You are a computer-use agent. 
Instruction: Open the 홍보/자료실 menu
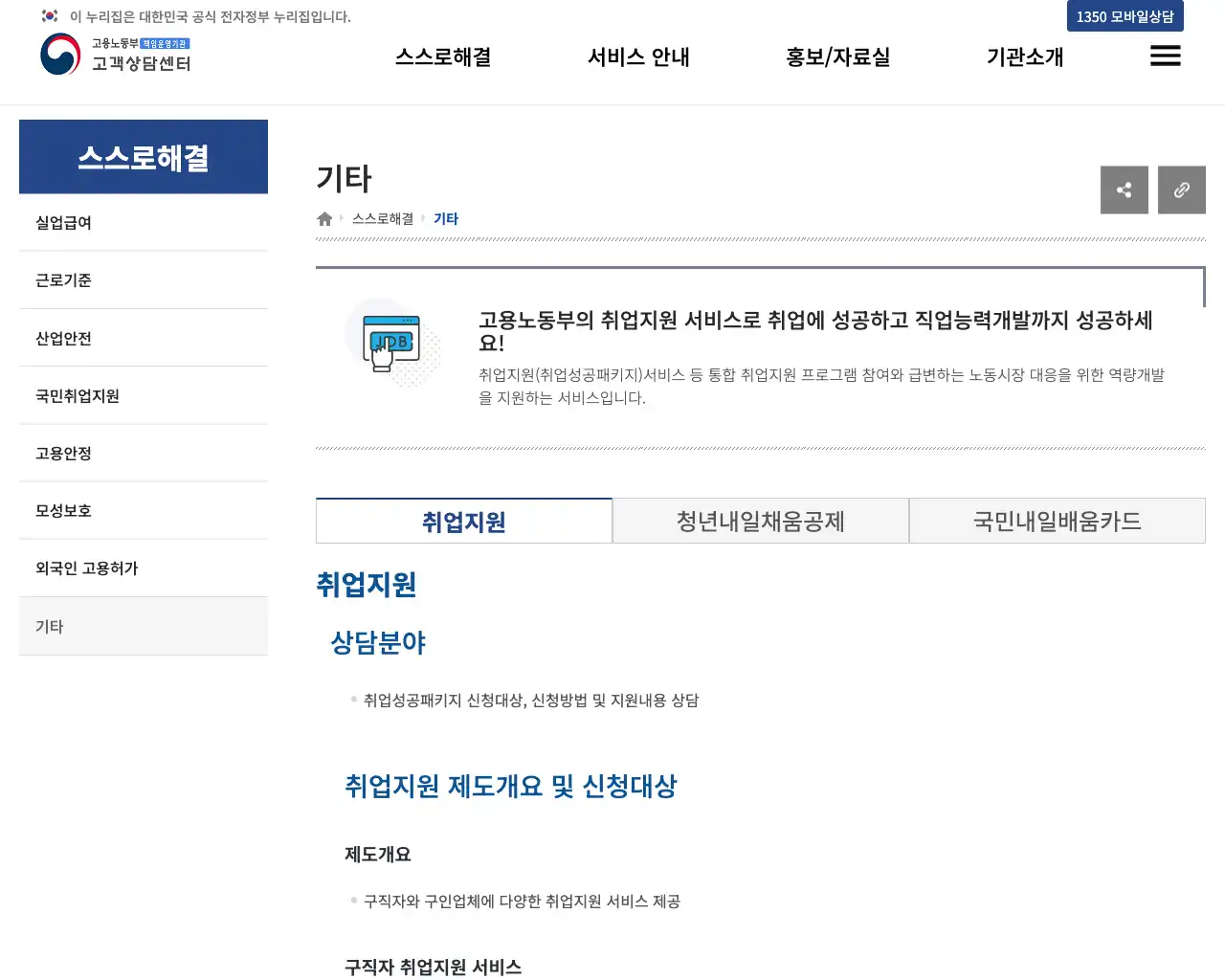coord(837,56)
